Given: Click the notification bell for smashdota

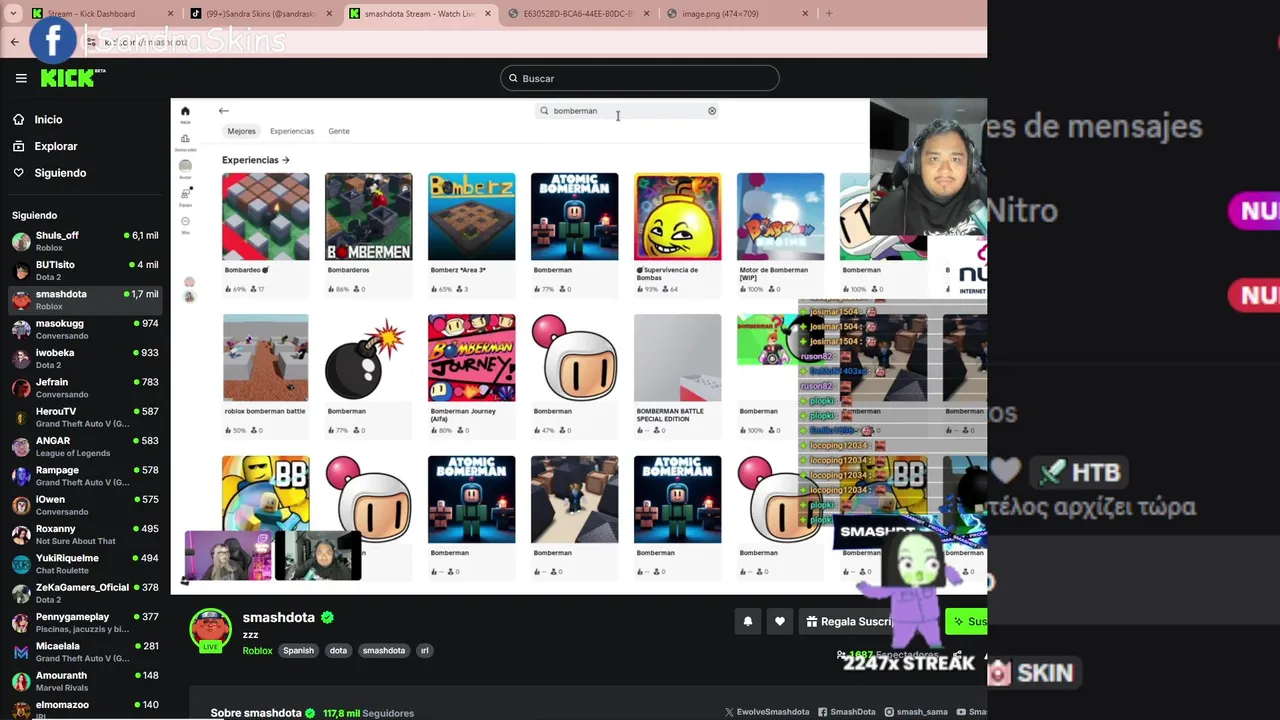Looking at the screenshot, I should [747, 621].
